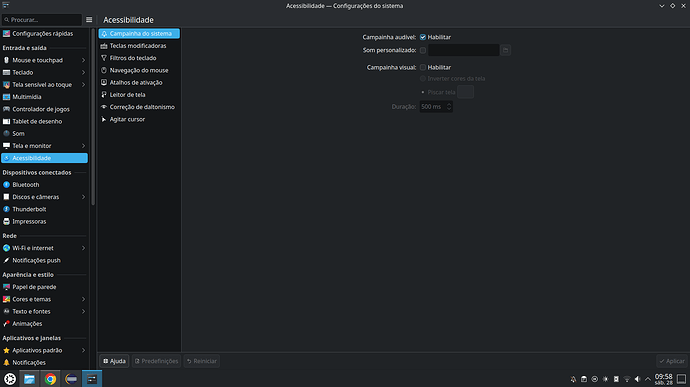Open Configurações rápidas in the sidebar
690x387 pixels.
tap(44, 33)
